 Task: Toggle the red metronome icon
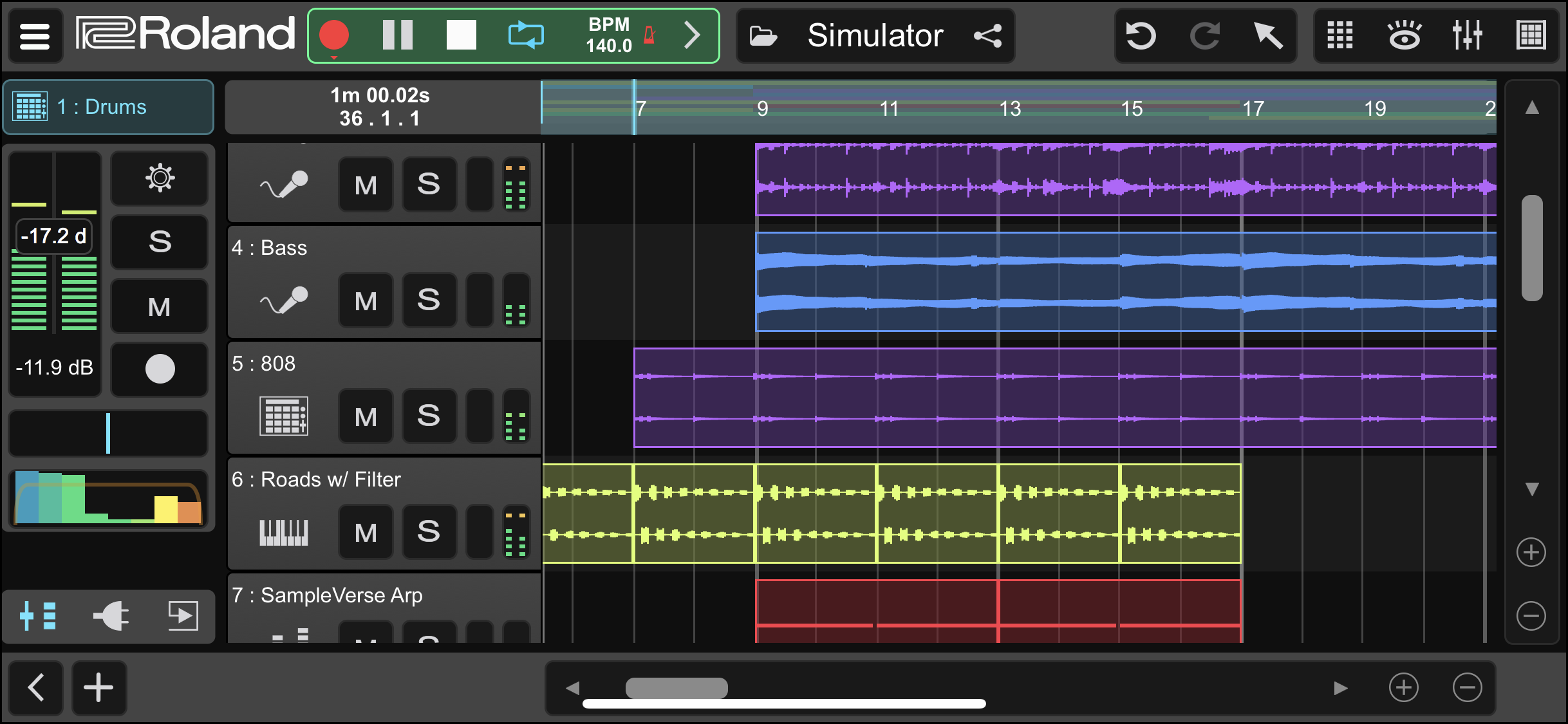click(x=649, y=35)
